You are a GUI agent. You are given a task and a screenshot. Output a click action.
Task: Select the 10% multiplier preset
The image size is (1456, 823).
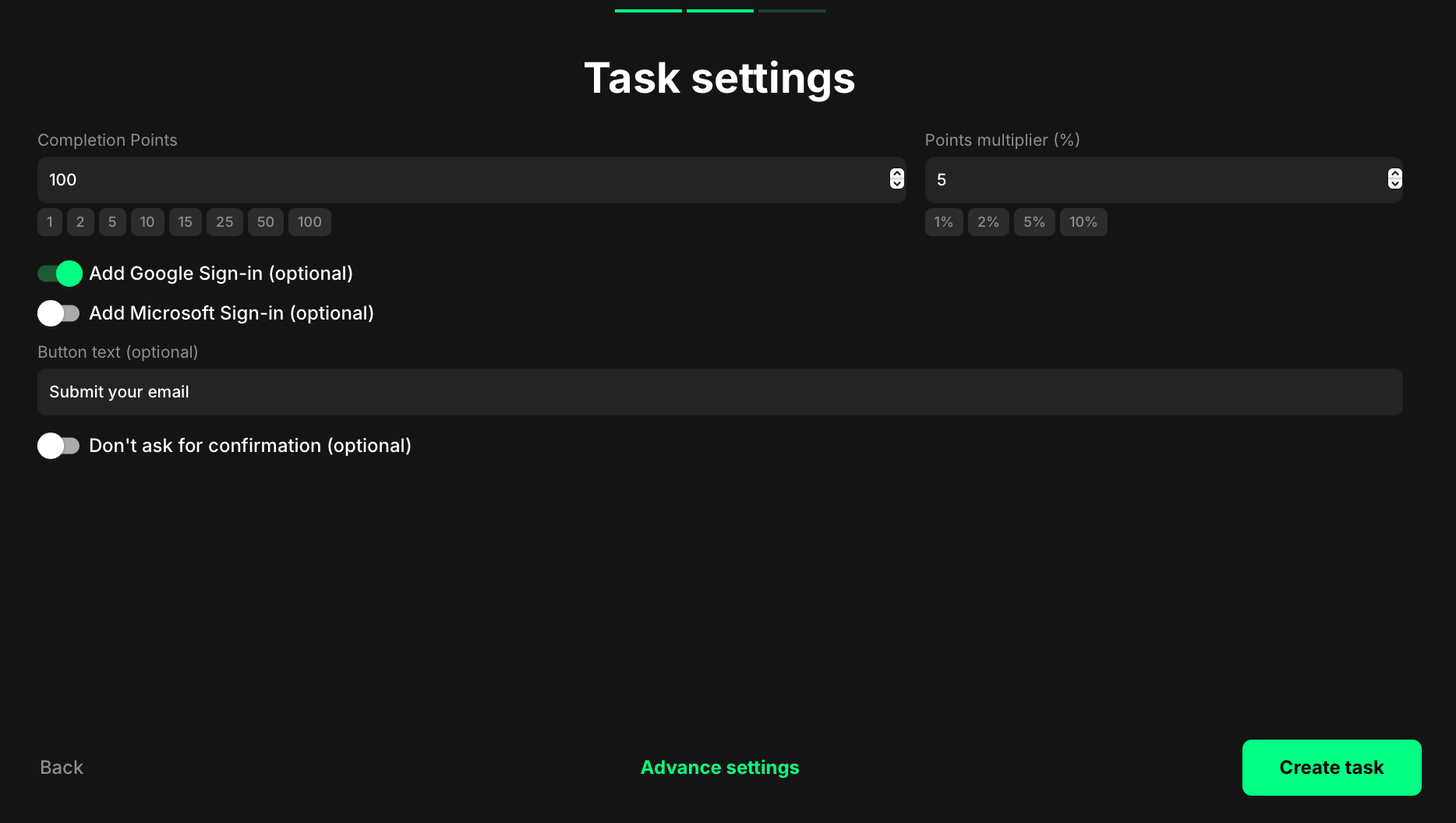click(1083, 222)
